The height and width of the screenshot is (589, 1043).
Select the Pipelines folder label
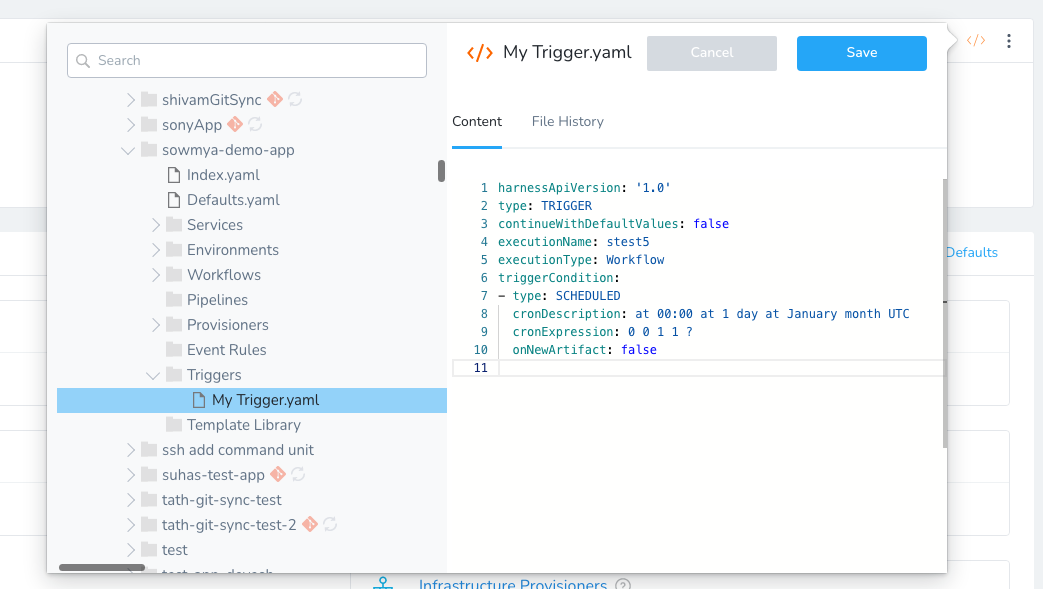(217, 299)
